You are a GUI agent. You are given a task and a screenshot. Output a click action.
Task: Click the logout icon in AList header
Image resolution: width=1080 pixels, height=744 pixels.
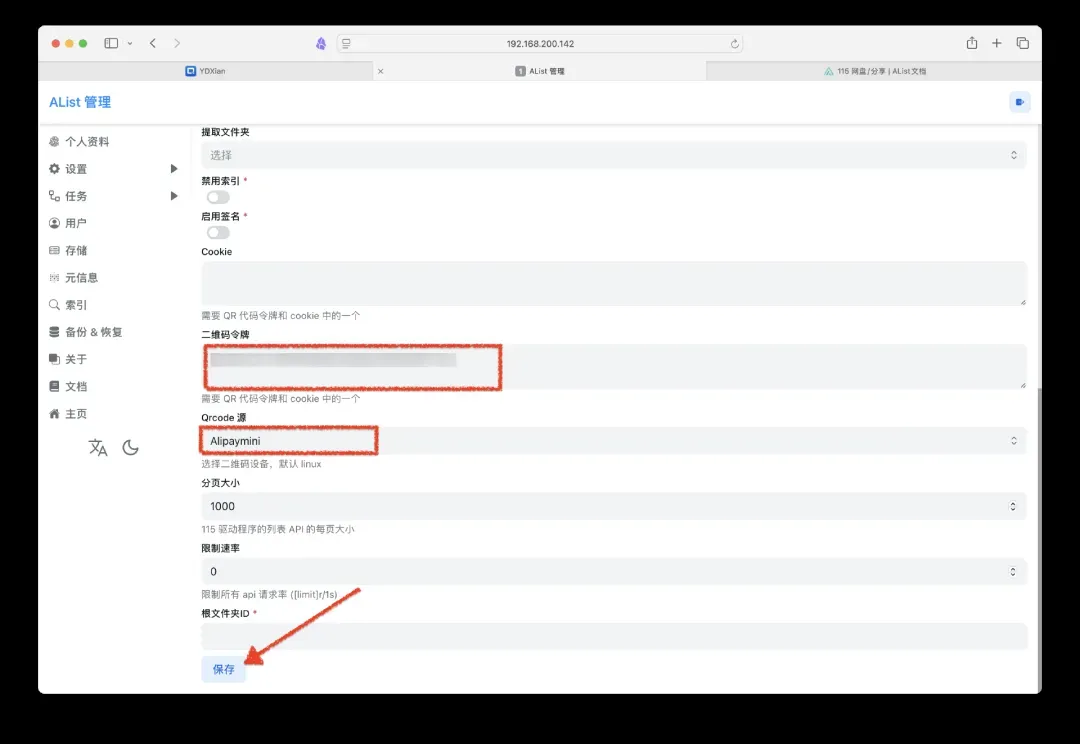click(x=1020, y=102)
